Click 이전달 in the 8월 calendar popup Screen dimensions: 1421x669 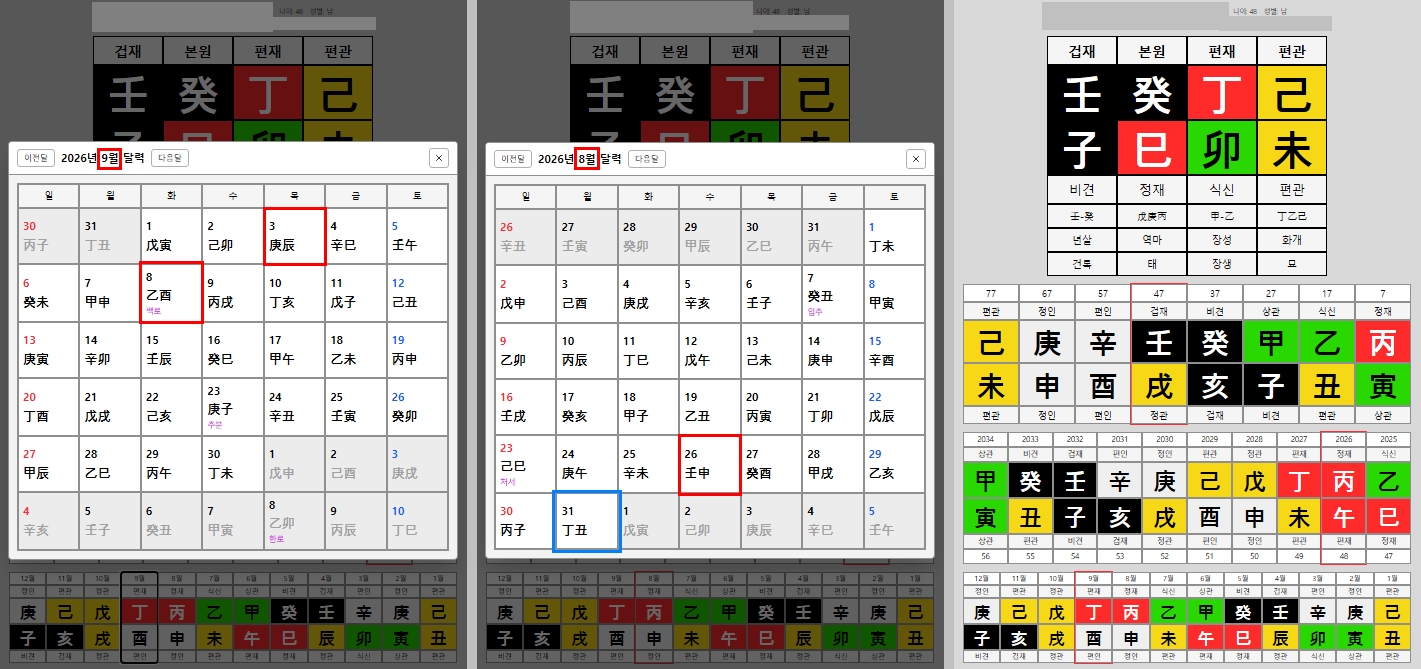click(x=514, y=158)
